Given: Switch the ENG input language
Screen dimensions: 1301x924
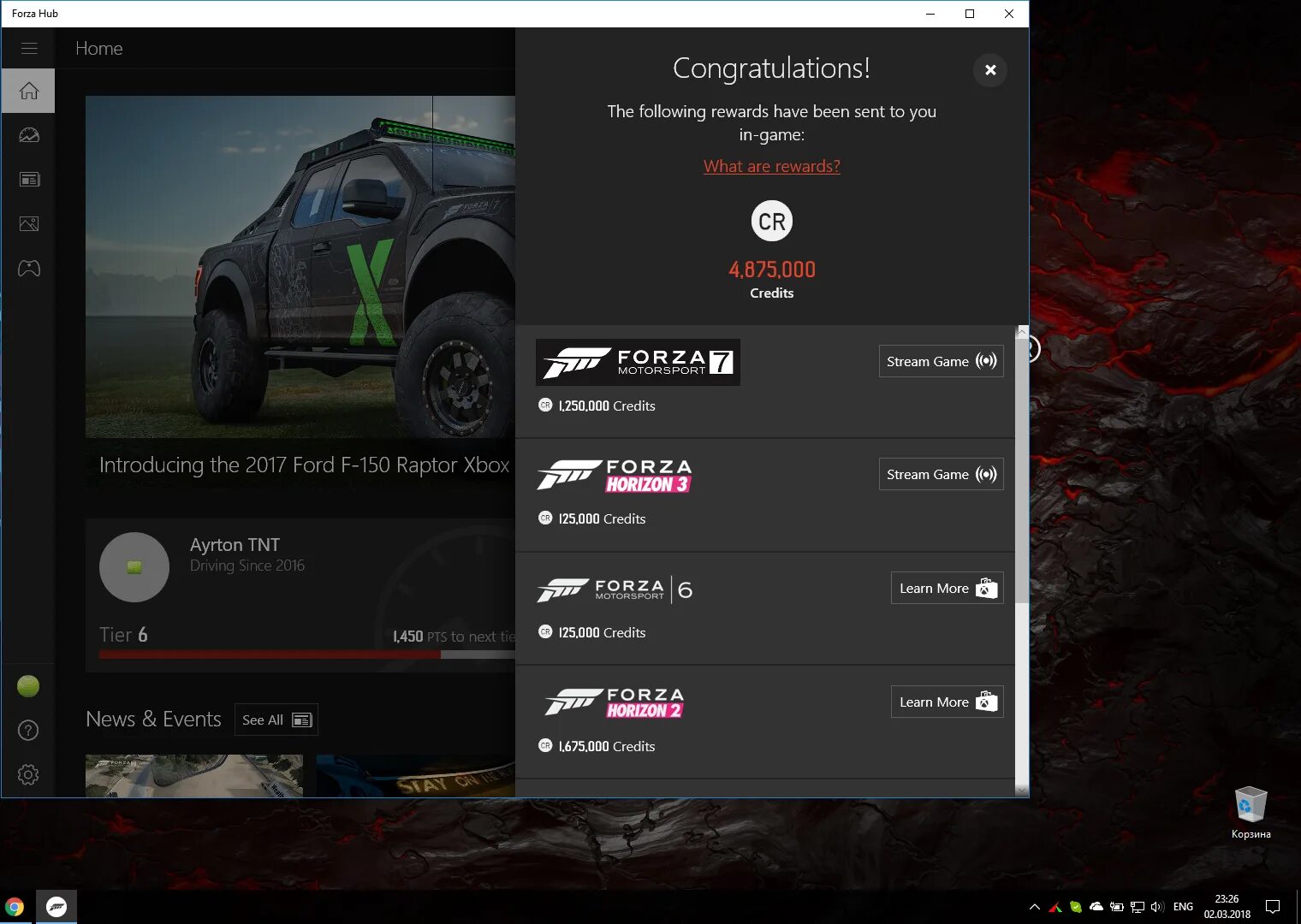Looking at the screenshot, I should pos(1184,907).
